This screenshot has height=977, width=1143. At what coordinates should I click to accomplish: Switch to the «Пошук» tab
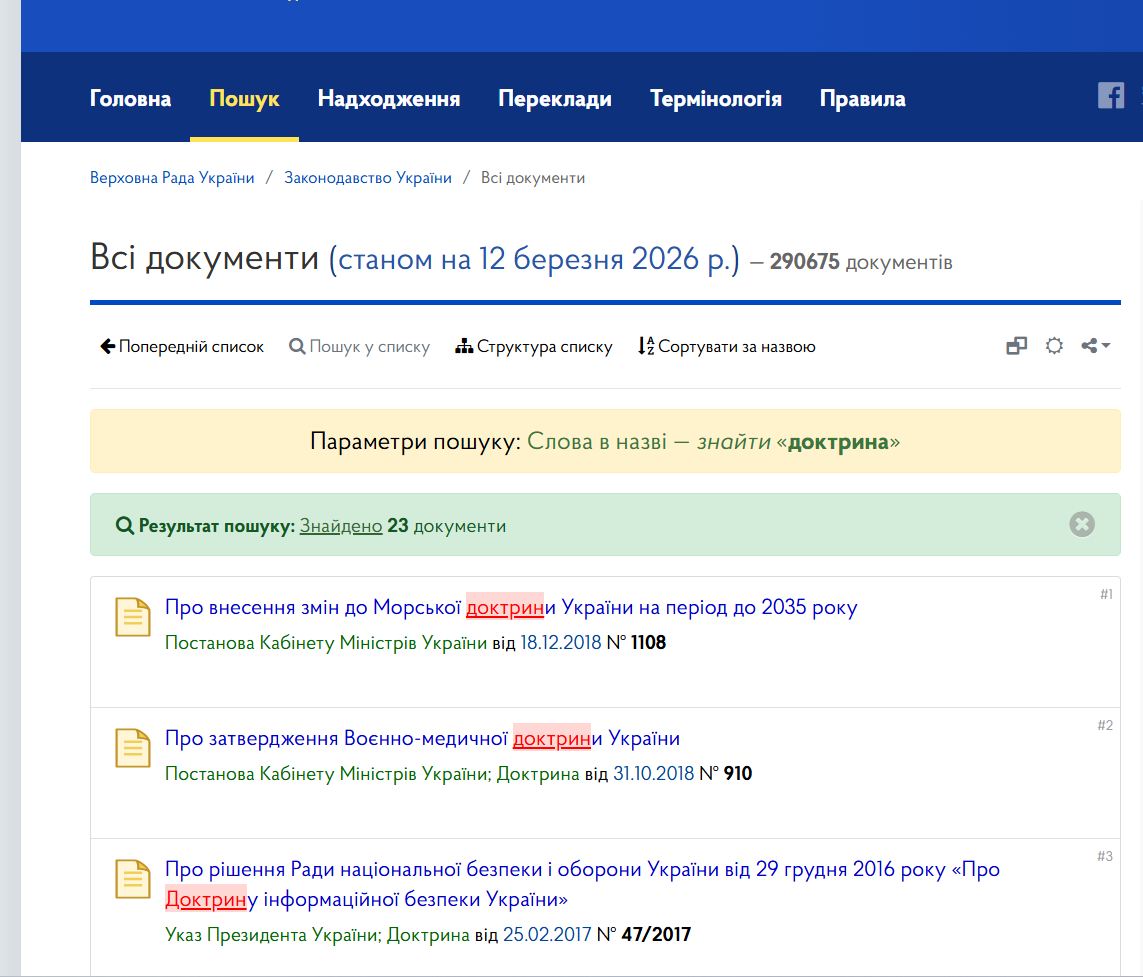pos(244,98)
